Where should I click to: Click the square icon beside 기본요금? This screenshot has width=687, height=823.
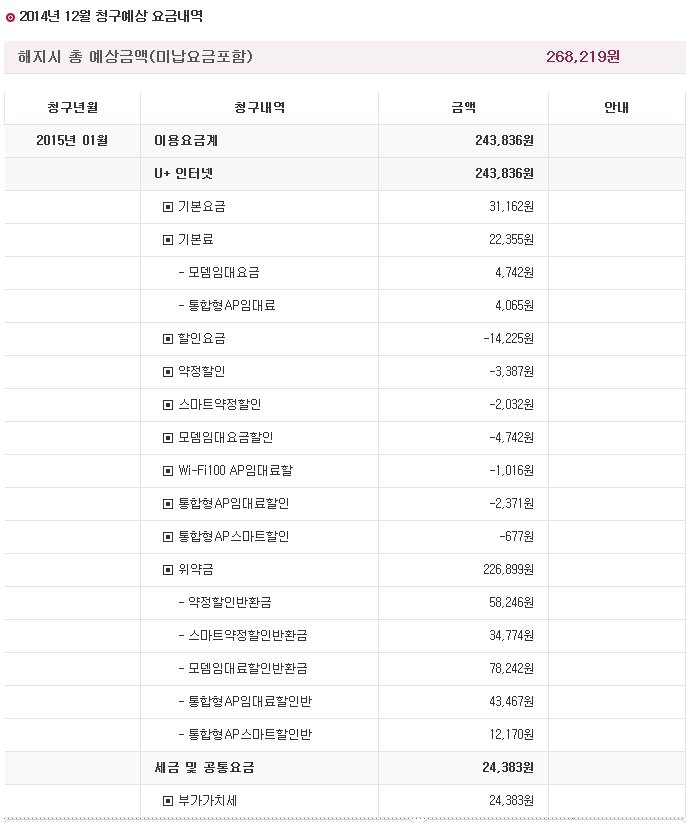point(168,207)
